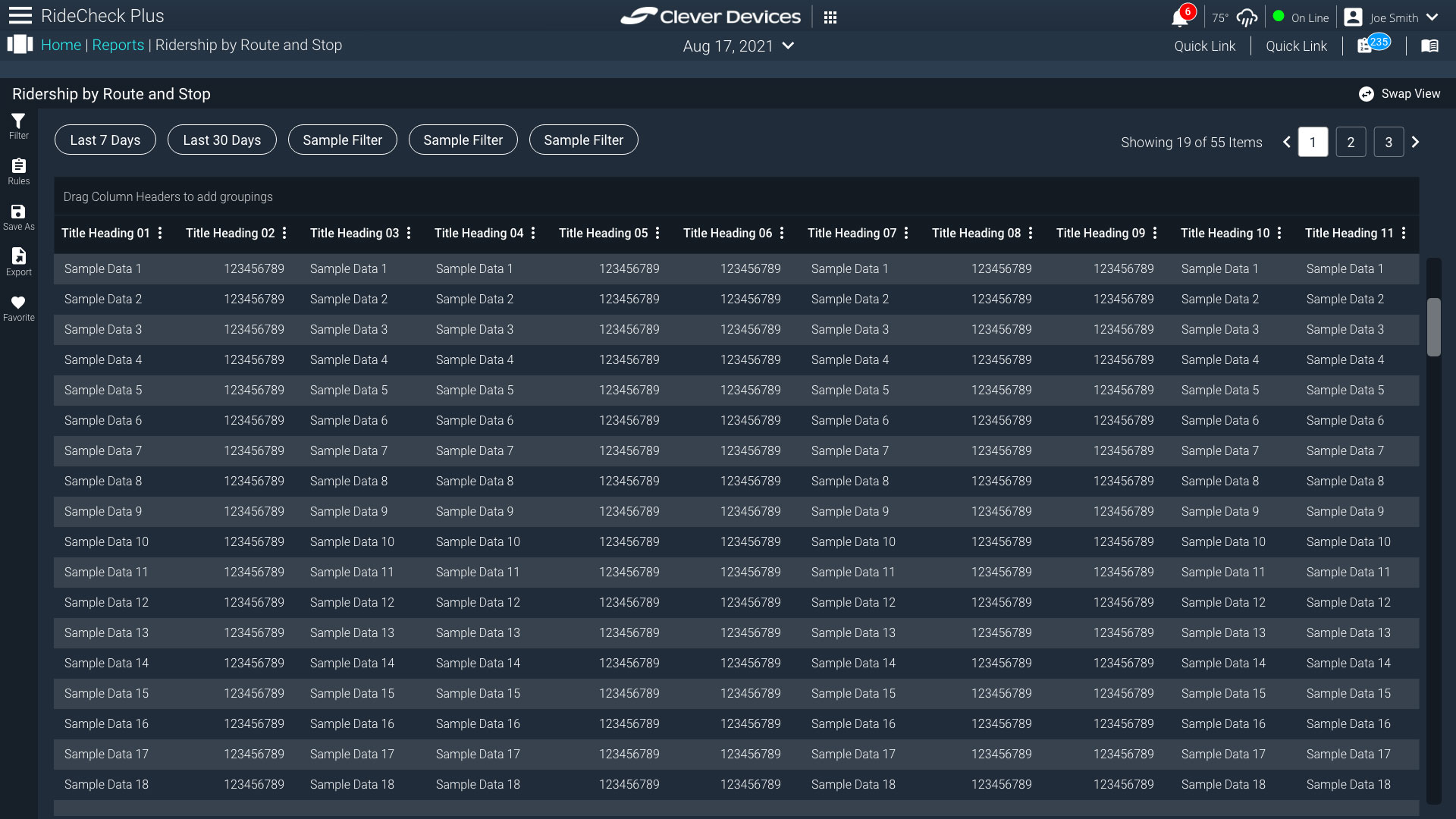Open the hamburger main menu
Viewport: 1456px width, 819px height.
20,16
